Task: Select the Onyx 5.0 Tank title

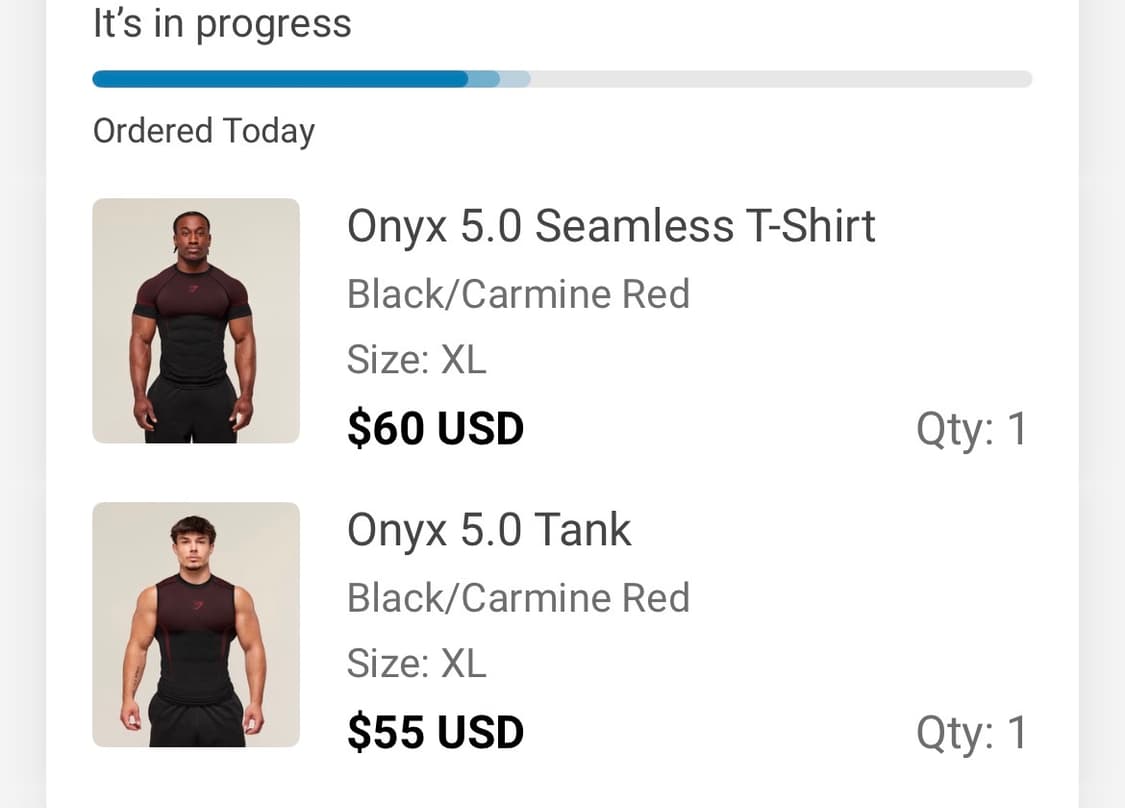Action: pyautogui.click(x=489, y=530)
